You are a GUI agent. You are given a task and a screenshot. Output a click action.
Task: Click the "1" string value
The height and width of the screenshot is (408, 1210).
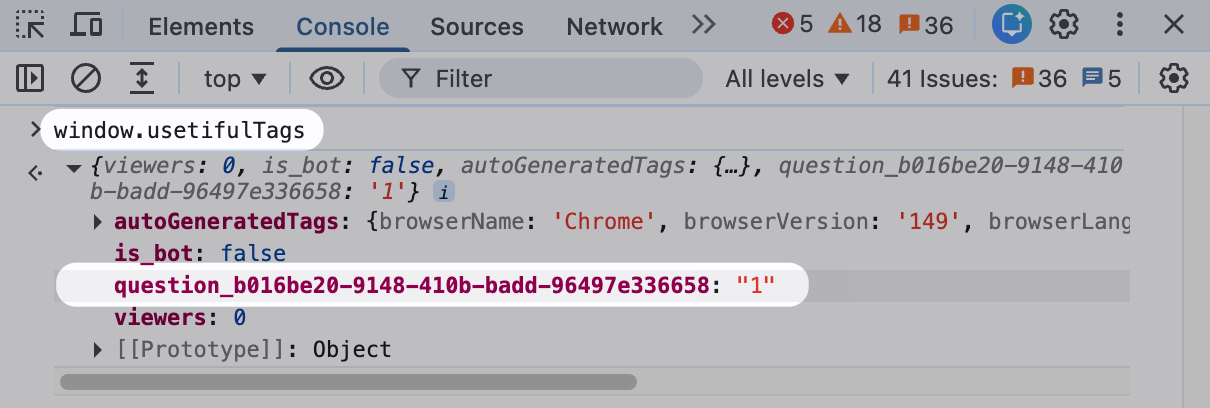757,288
